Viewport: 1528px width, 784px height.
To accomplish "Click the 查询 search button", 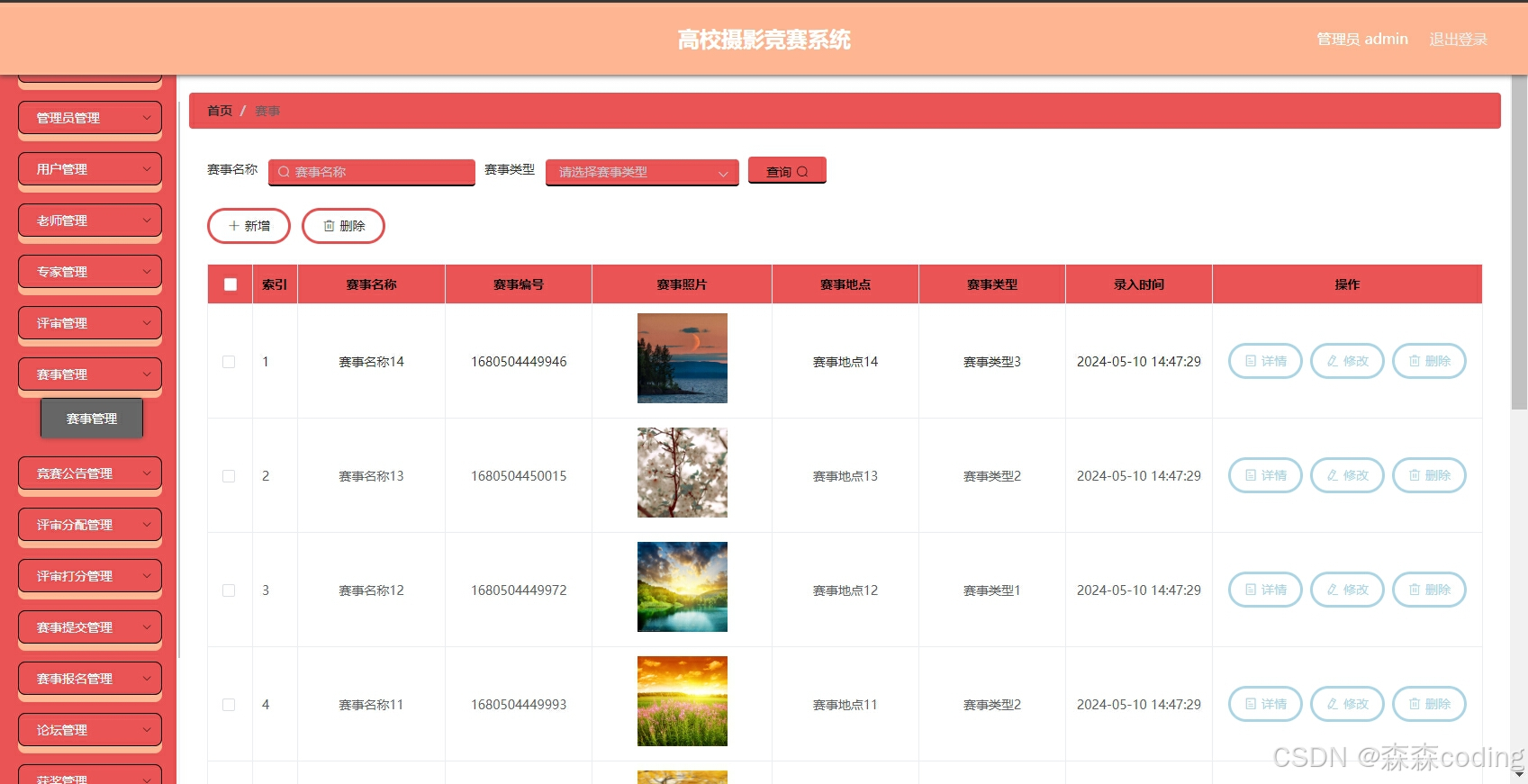I will 787,171.
